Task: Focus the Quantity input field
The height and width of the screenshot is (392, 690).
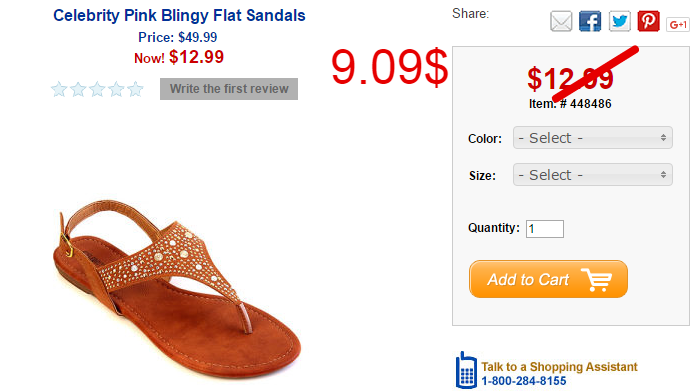Action: tap(545, 229)
